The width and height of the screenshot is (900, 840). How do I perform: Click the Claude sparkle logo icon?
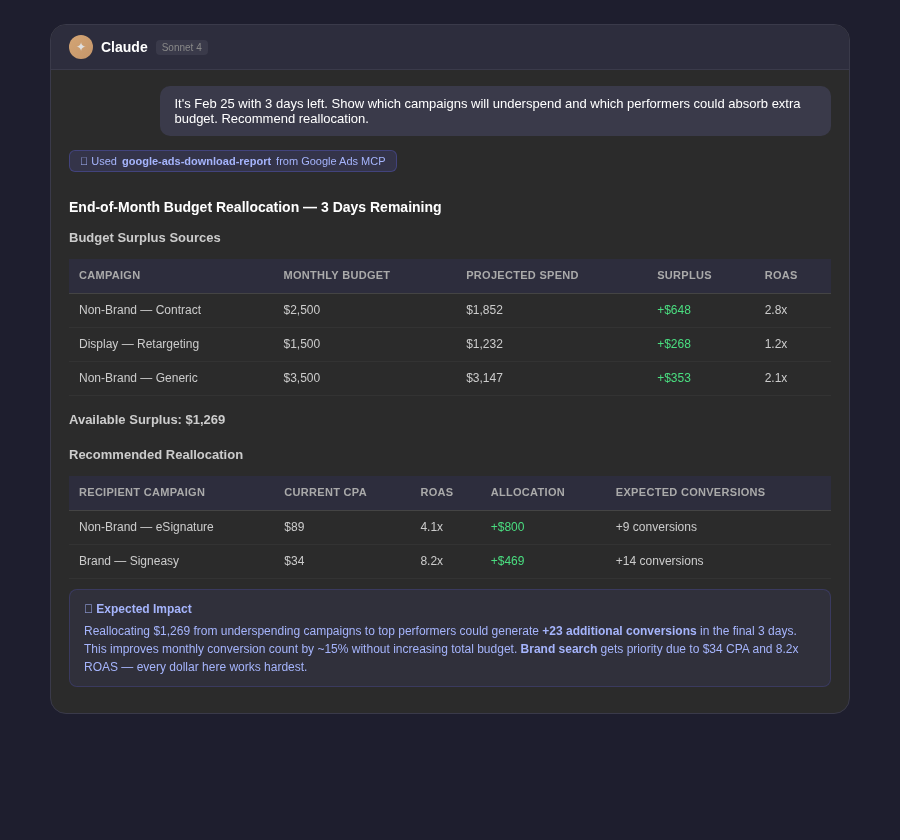81,47
